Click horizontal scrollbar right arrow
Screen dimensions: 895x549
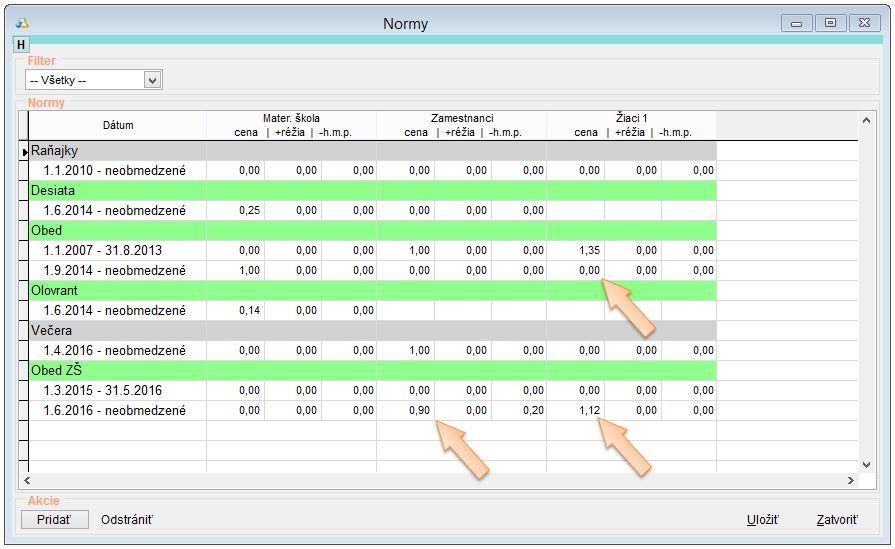pos(849,481)
